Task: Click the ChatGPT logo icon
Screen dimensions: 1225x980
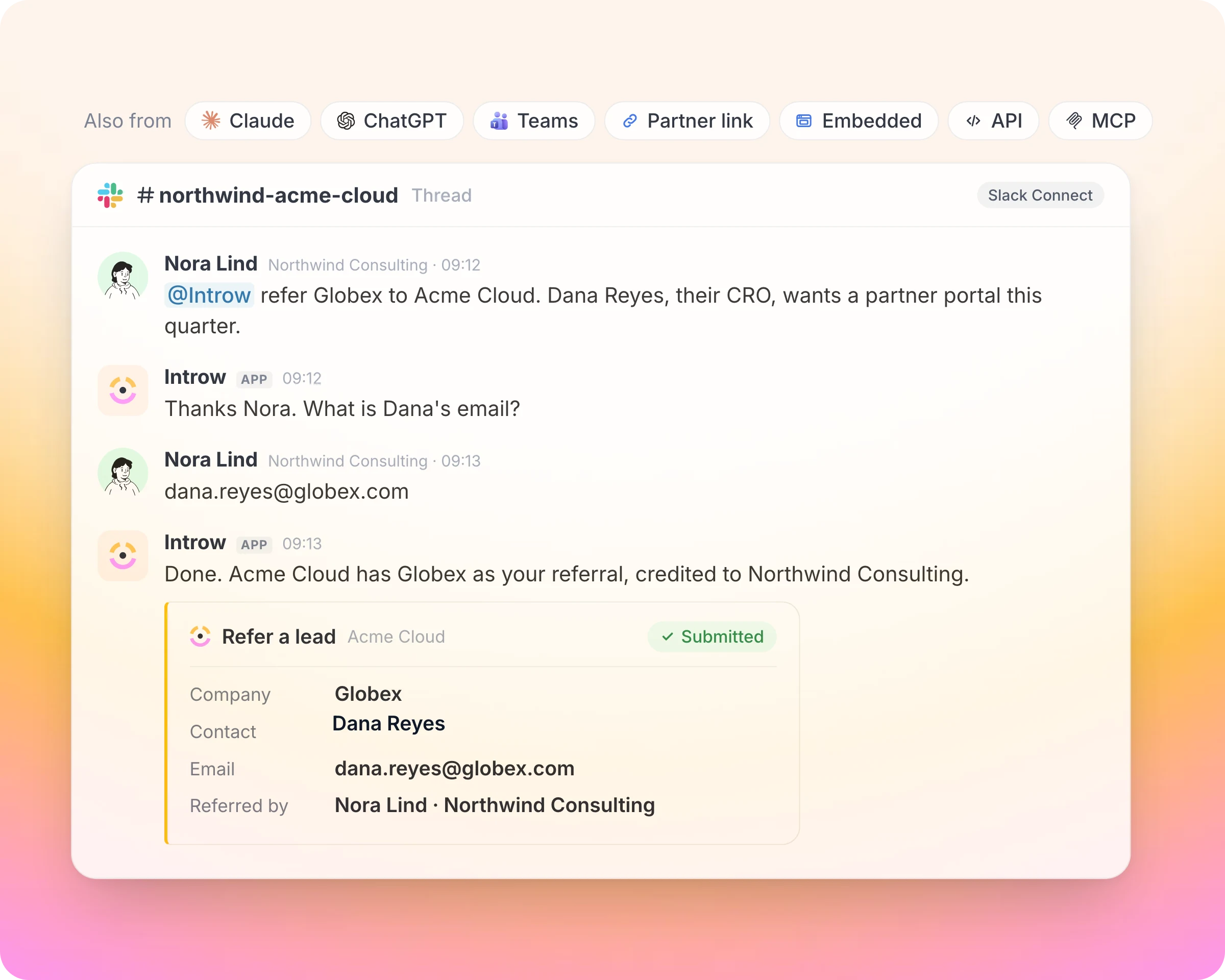Action: (346, 120)
